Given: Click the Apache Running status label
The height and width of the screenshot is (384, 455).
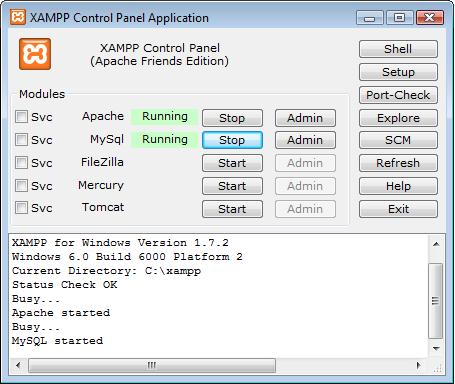Looking at the screenshot, I should (x=165, y=117).
